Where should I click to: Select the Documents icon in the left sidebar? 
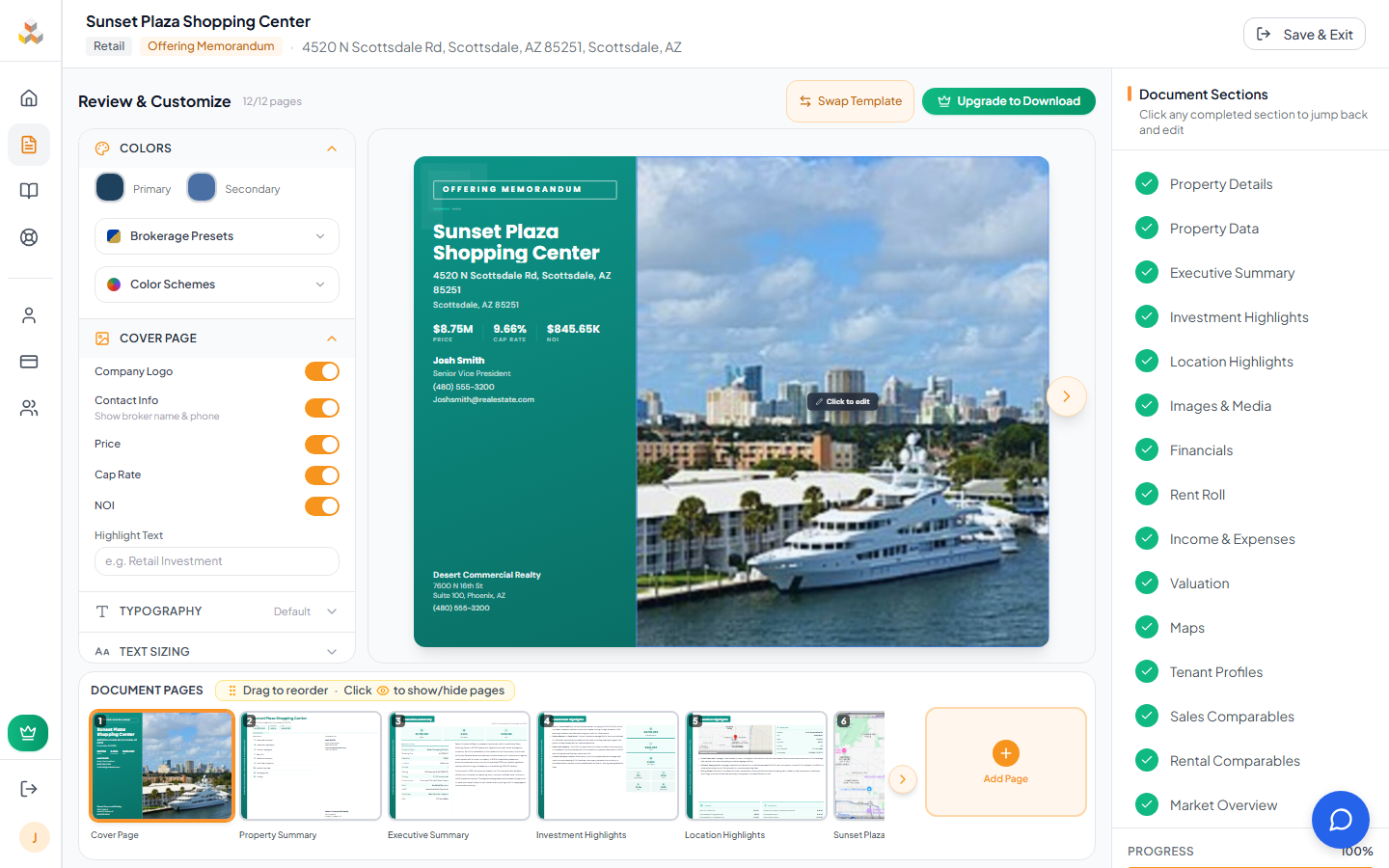29,143
